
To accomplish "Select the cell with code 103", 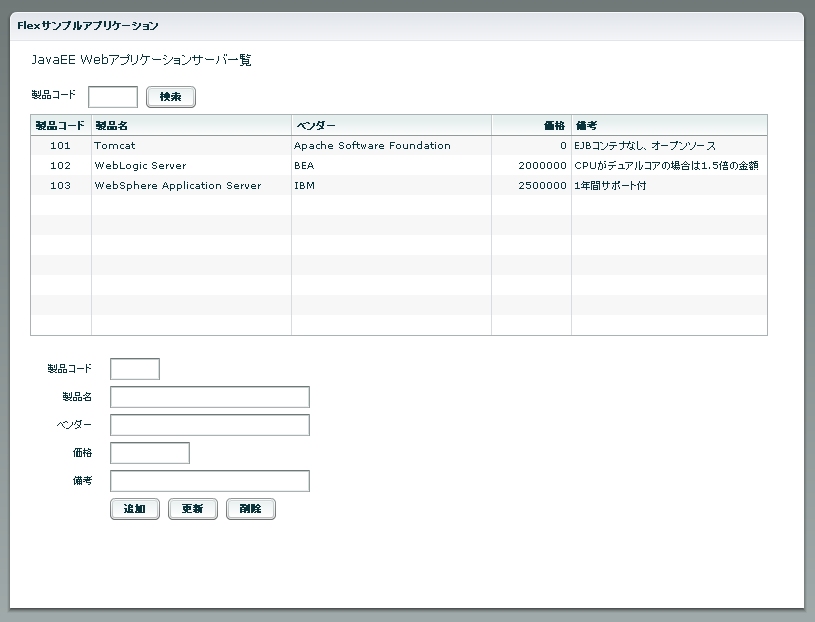I will pos(61,186).
